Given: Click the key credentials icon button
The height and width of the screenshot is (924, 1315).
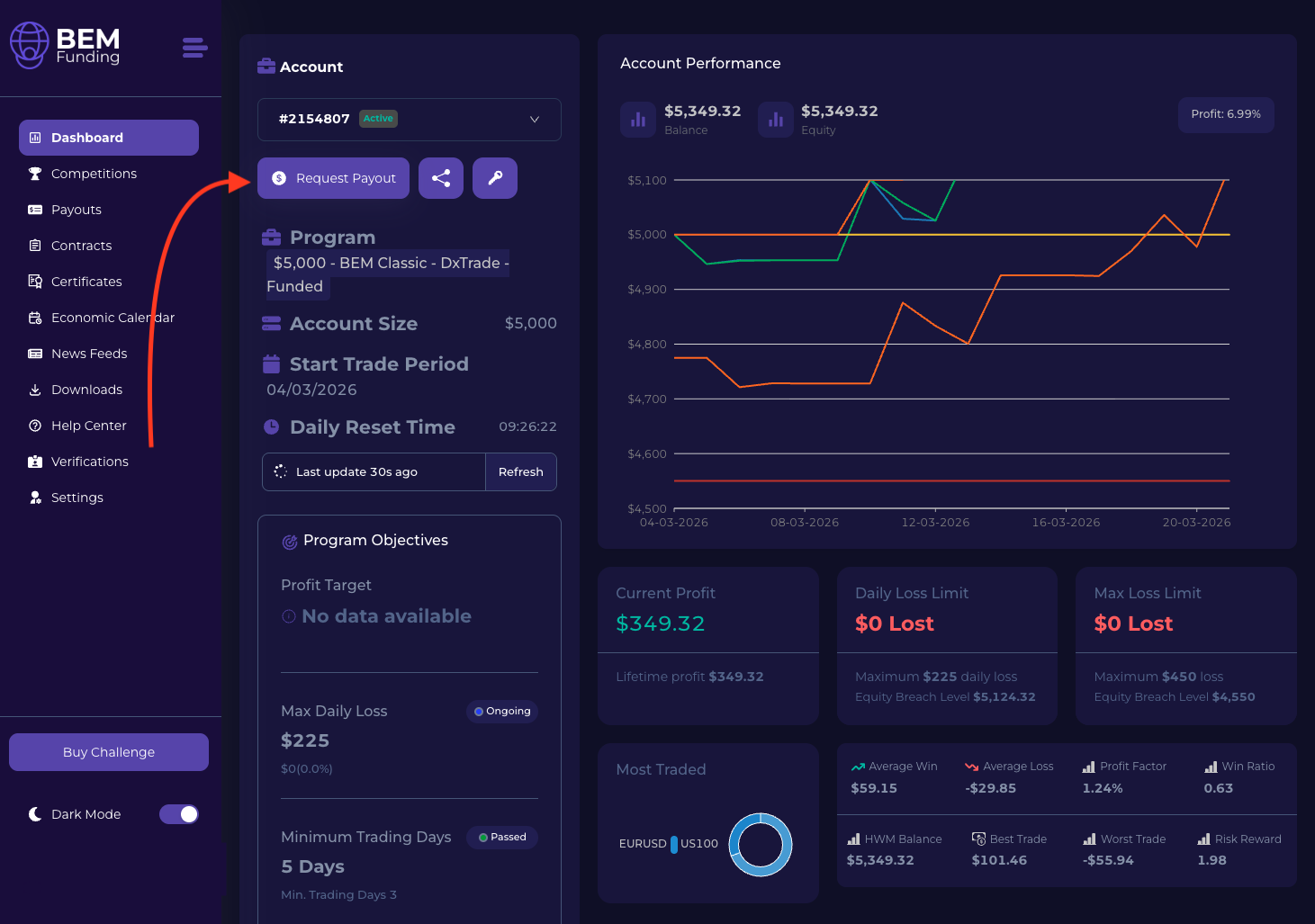Looking at the screenshot, I should (x=495, y=178).
